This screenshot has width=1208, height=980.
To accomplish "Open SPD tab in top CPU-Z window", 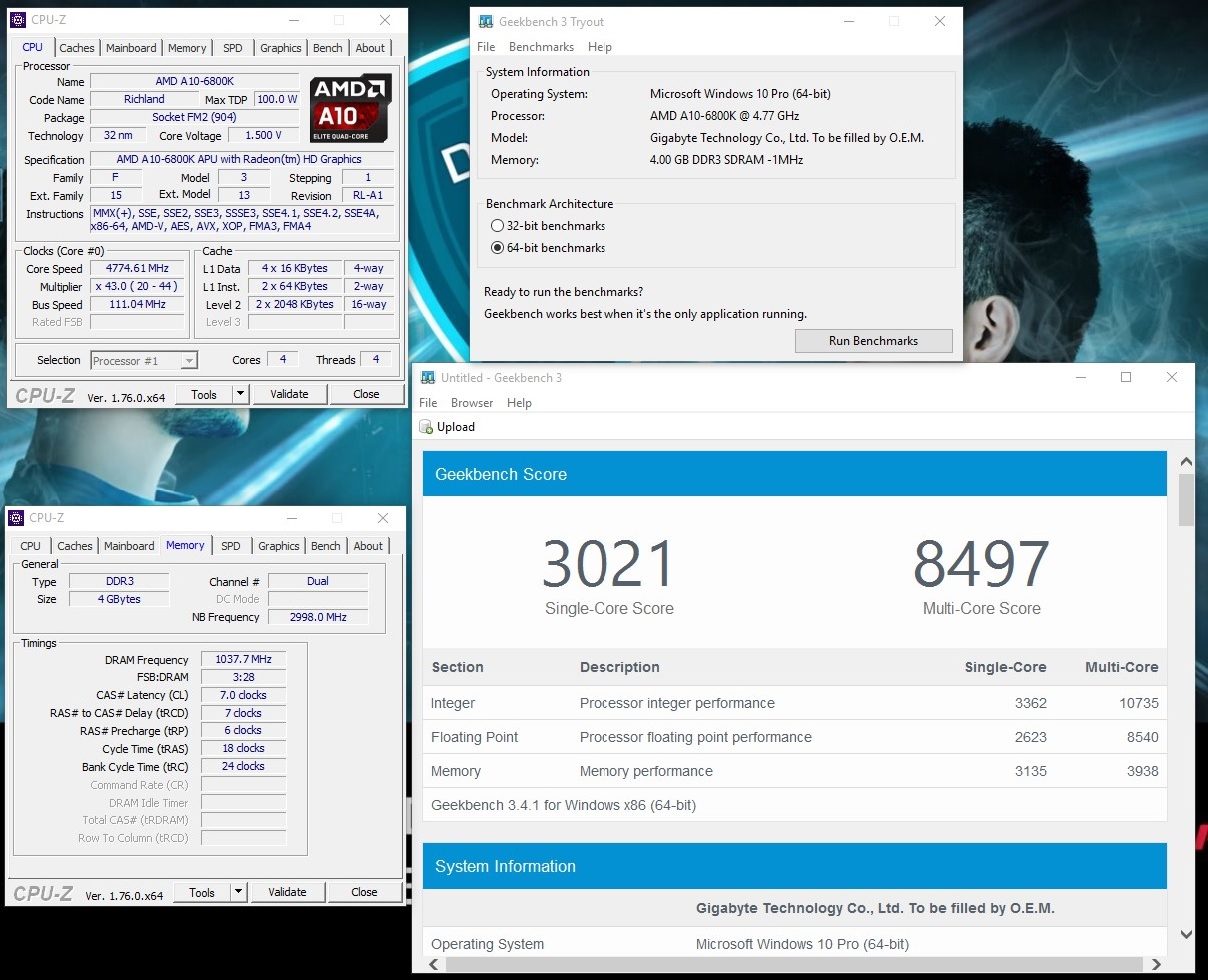I will coord(233,48).
